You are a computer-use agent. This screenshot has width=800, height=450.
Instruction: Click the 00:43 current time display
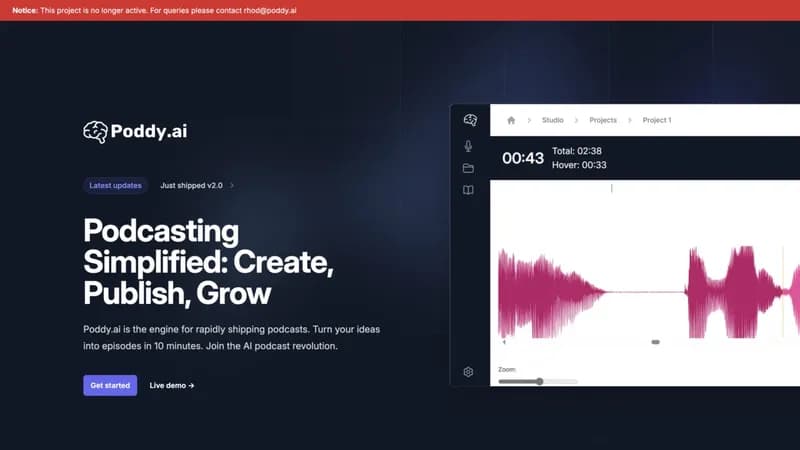[x=523, y=158]
